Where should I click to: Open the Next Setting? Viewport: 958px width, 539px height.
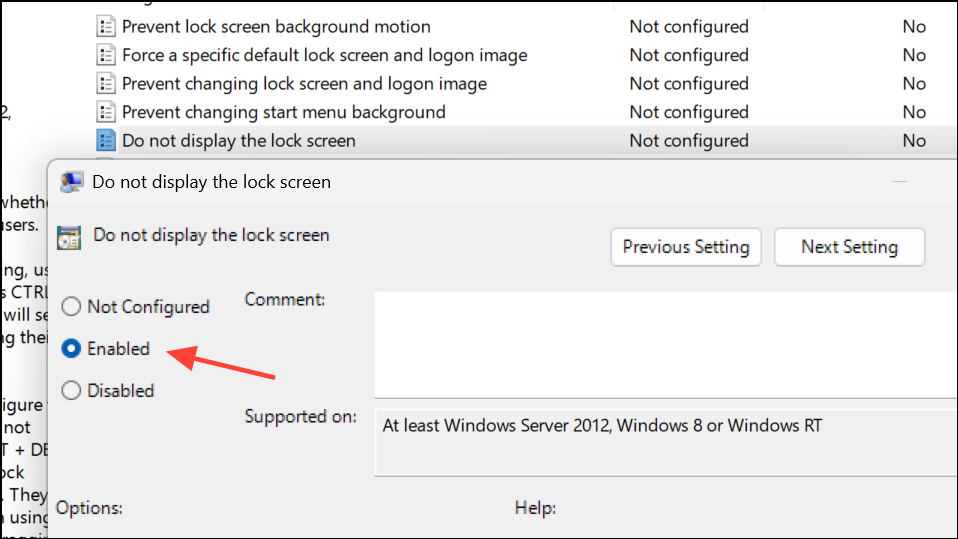tap(849, 247)
